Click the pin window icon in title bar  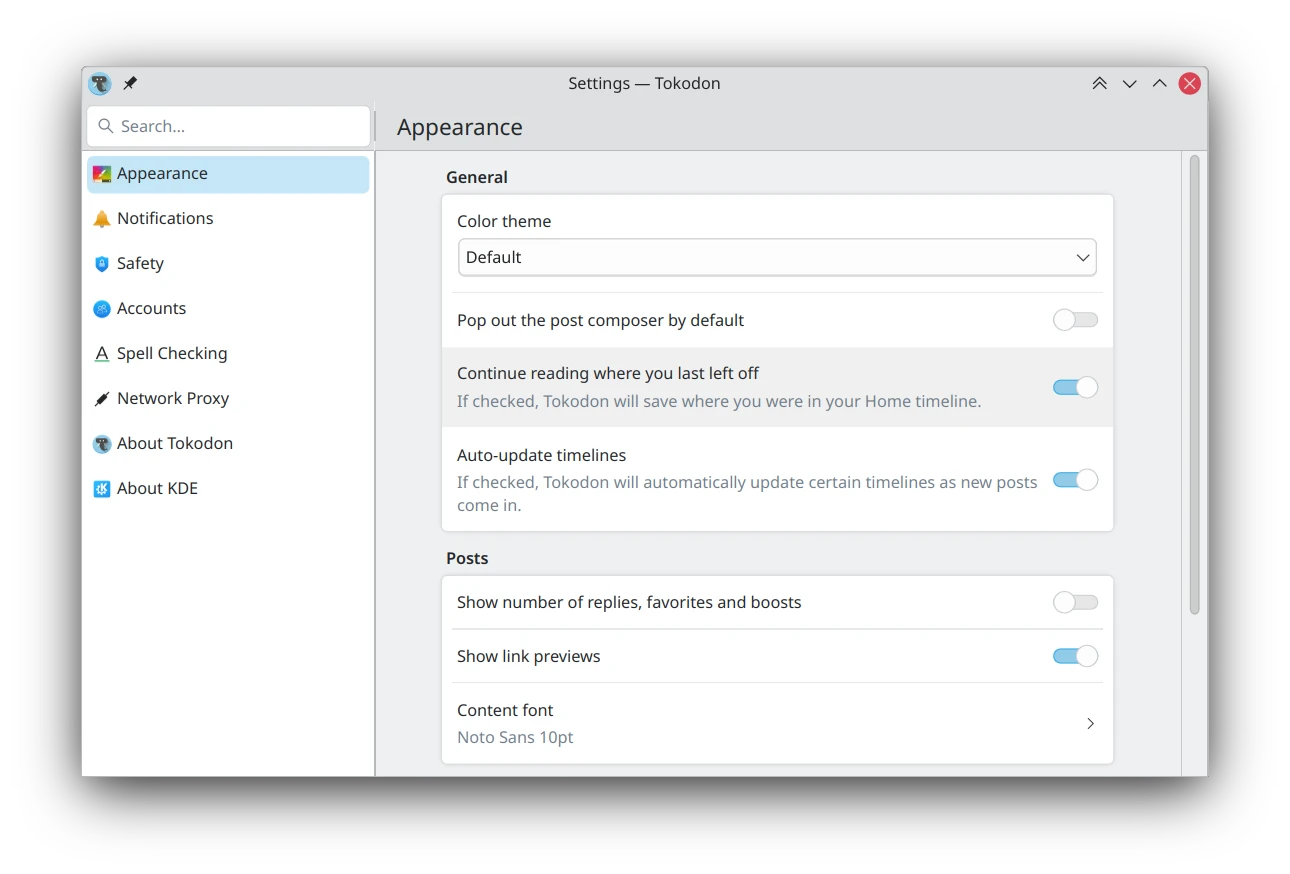pos(130,84)
